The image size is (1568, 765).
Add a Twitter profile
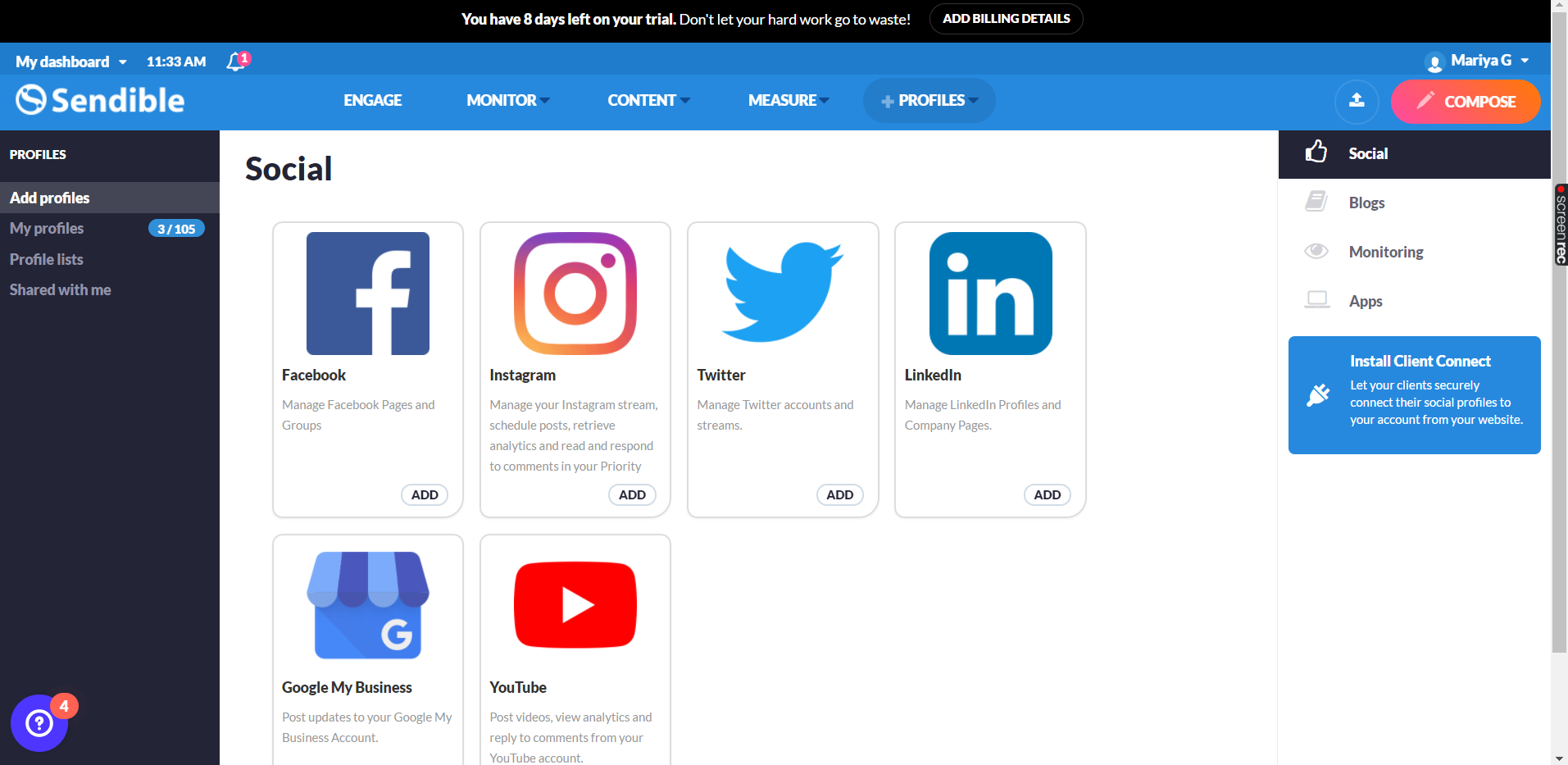point(839,494)
